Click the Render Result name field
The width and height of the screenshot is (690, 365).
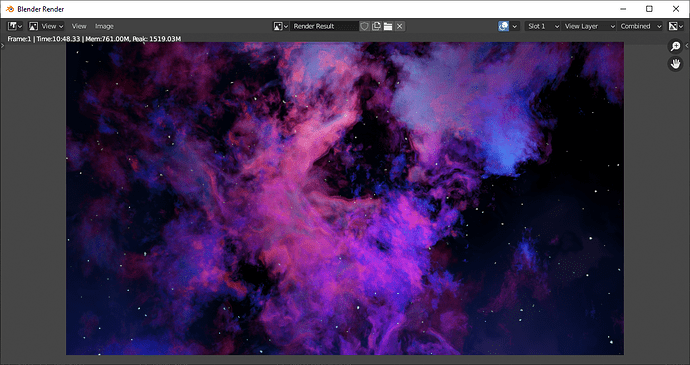click(325, 26)
